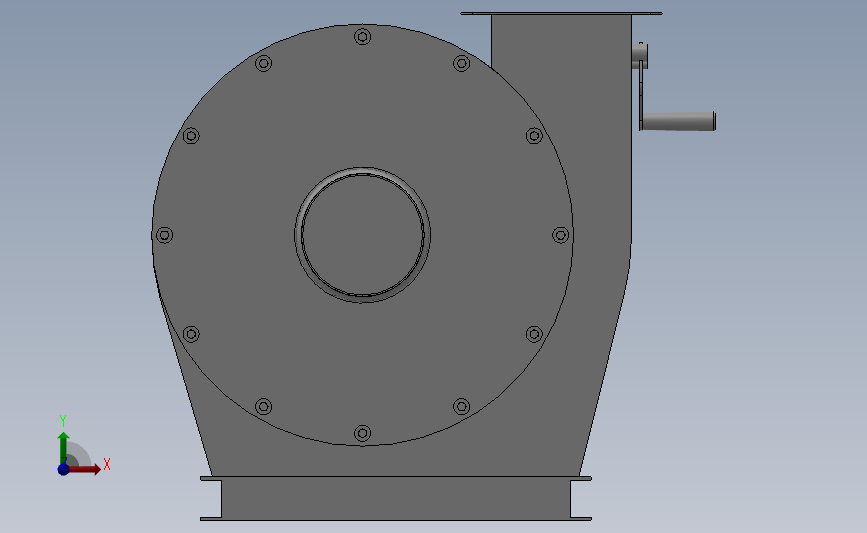The height and width of the screenshot is (533, 867).
Task: Select the red X label by the triad
Action: point(107,464)
